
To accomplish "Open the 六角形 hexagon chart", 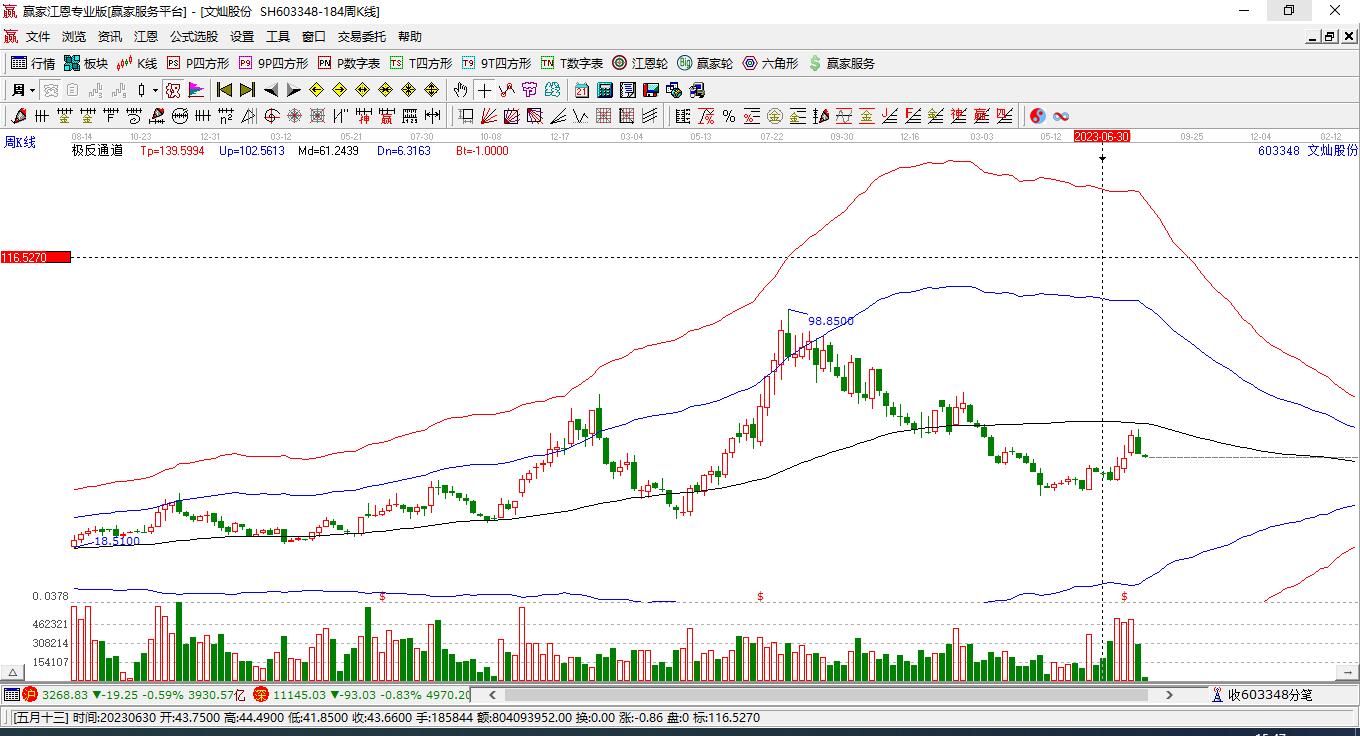I will [x=770, y=63].
